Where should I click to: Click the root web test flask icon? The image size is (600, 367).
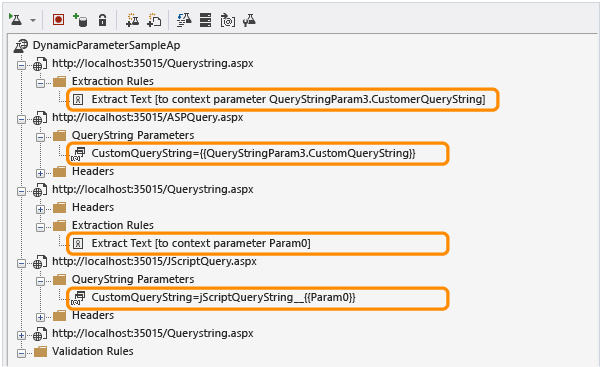[x=21, y=46]
